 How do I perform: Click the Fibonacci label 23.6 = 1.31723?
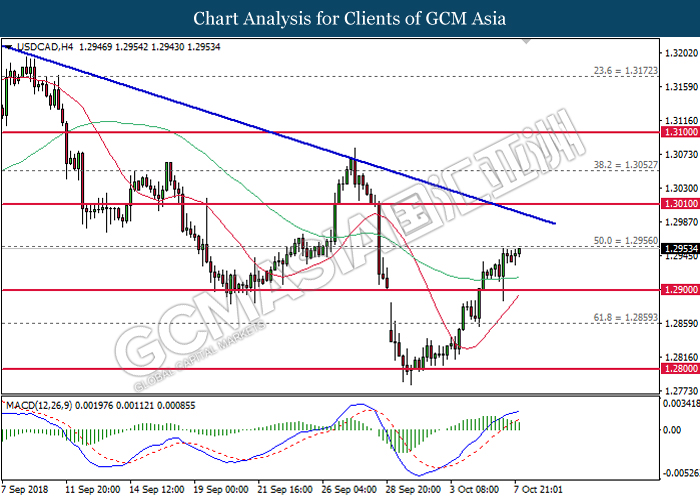pos(625,71)
